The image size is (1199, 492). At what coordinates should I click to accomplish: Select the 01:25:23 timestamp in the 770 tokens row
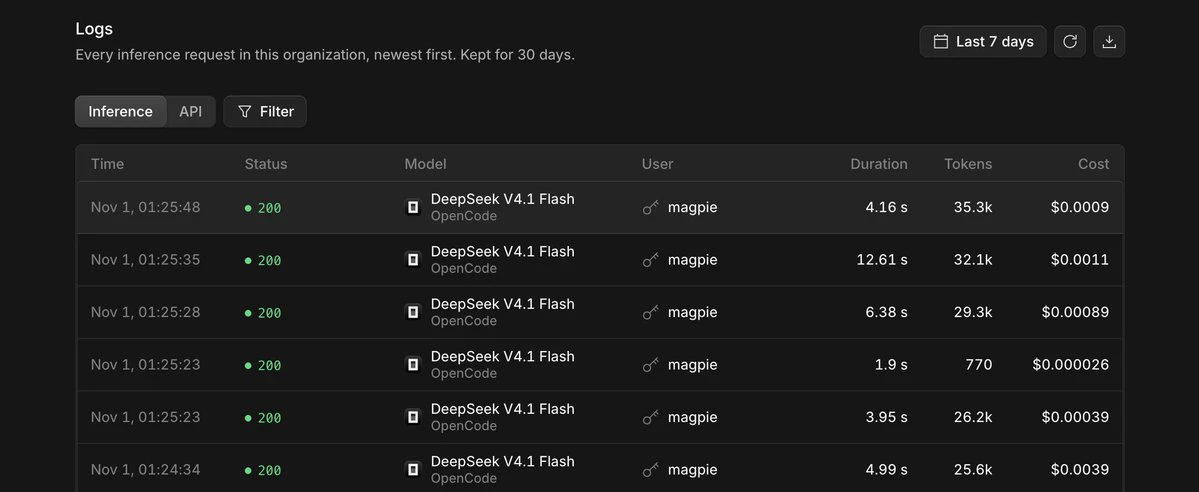coord(145,365)
